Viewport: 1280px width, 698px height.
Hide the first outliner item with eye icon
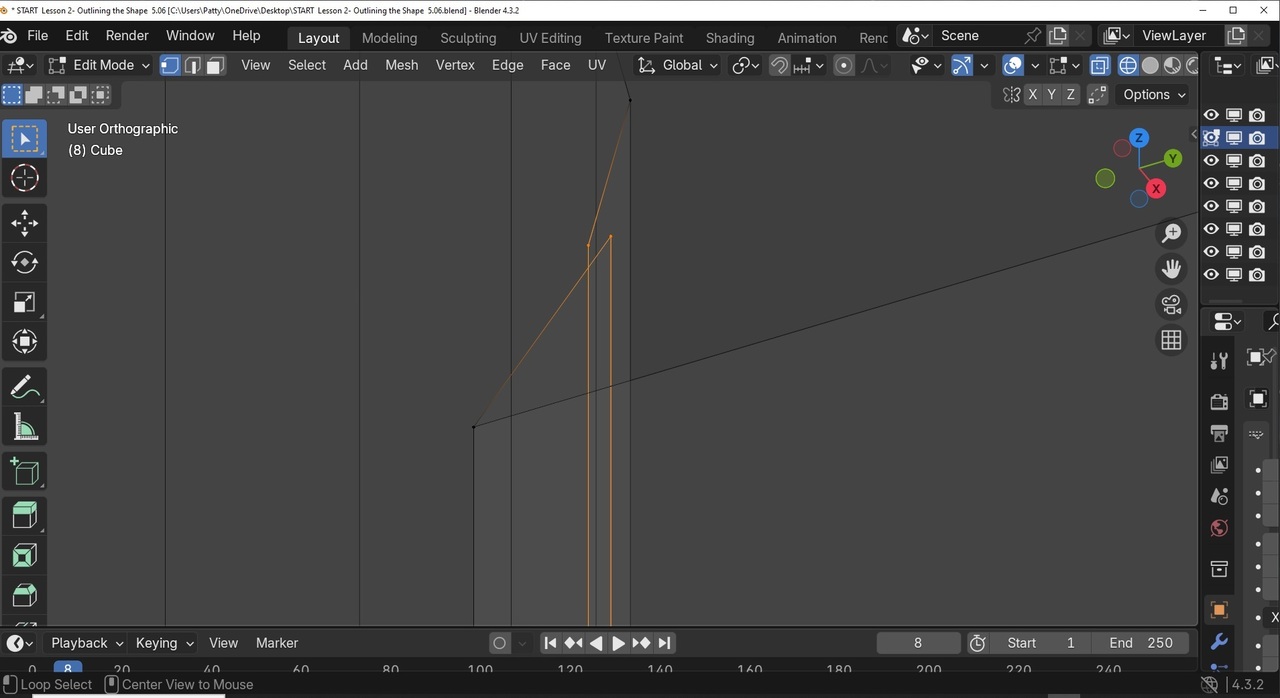[x=1211, y=115]
